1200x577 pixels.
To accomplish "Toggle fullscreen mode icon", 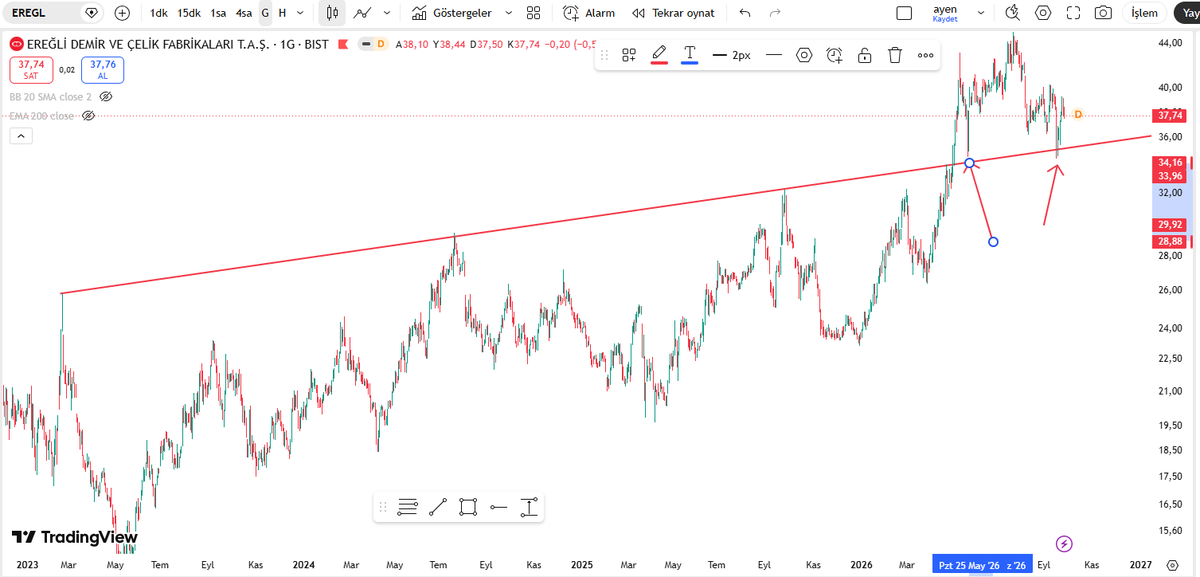I will [1074, 13].
